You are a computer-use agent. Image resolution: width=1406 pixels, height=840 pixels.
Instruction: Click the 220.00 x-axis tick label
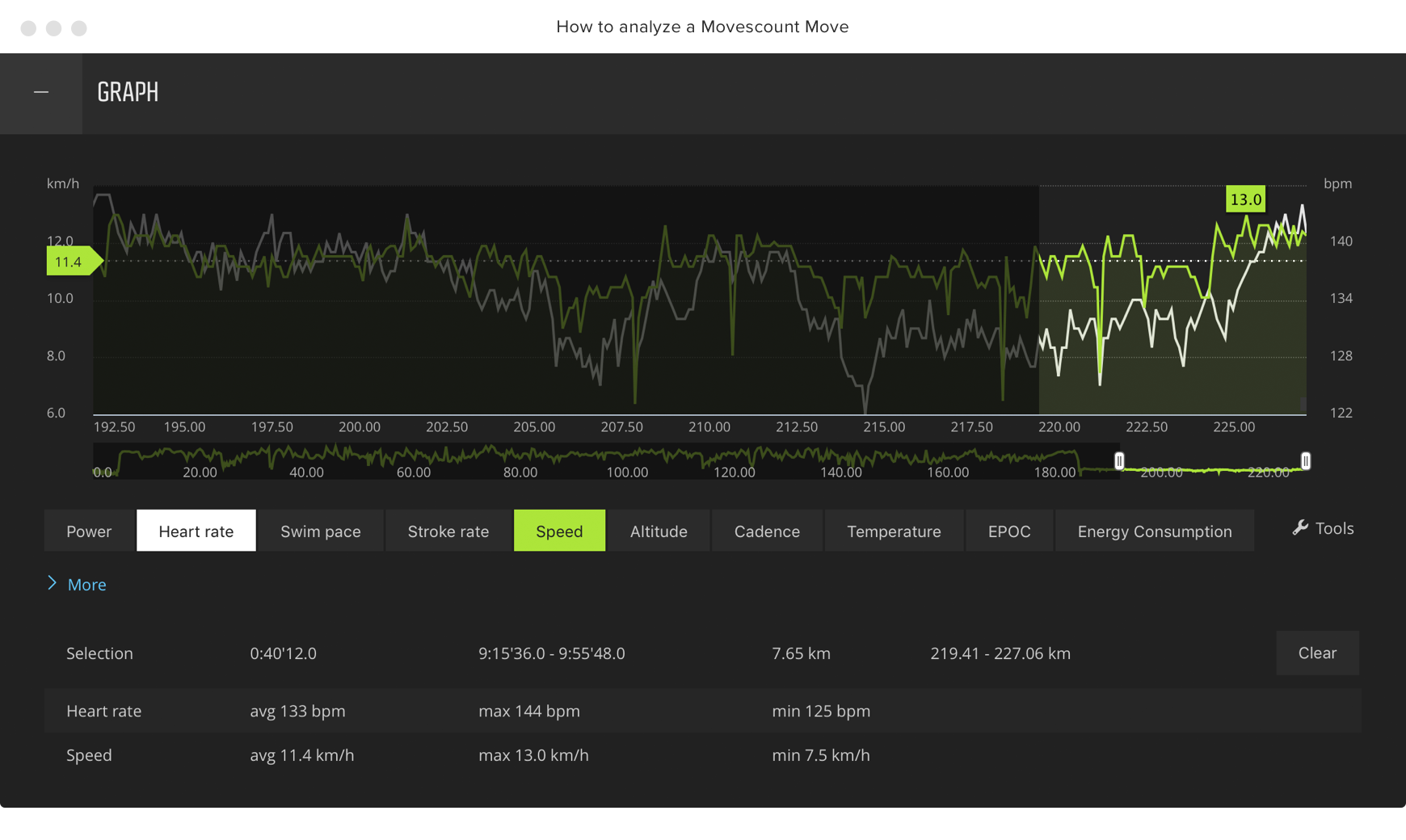pos(1059,427)
